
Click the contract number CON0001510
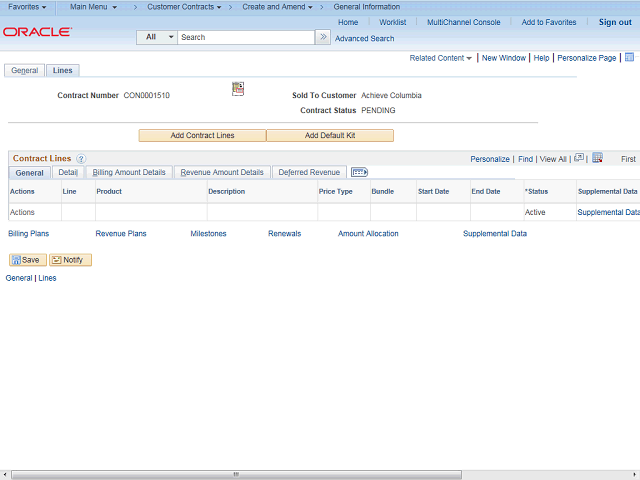click(147, 96)
